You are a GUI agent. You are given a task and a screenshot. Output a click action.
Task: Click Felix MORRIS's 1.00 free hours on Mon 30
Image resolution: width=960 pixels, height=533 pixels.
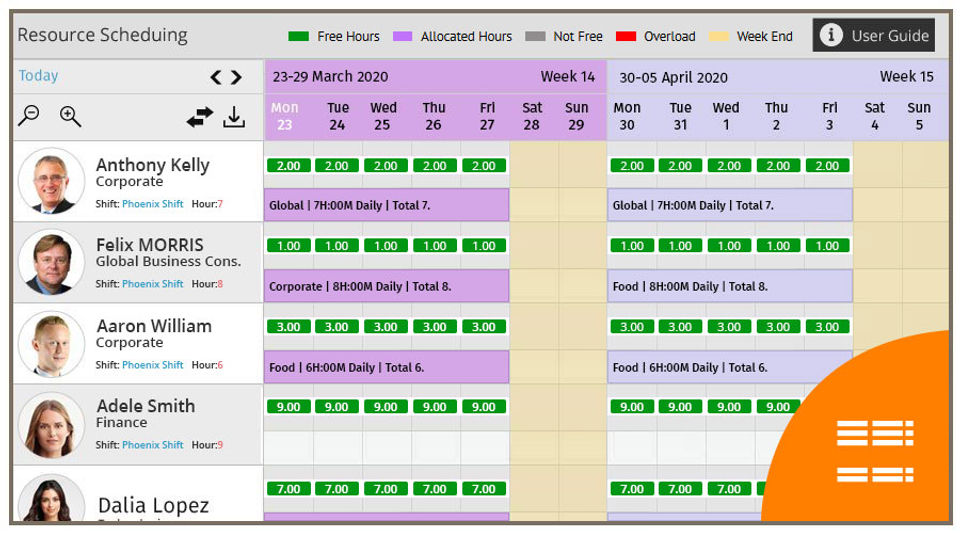click(x=632, y=245)
